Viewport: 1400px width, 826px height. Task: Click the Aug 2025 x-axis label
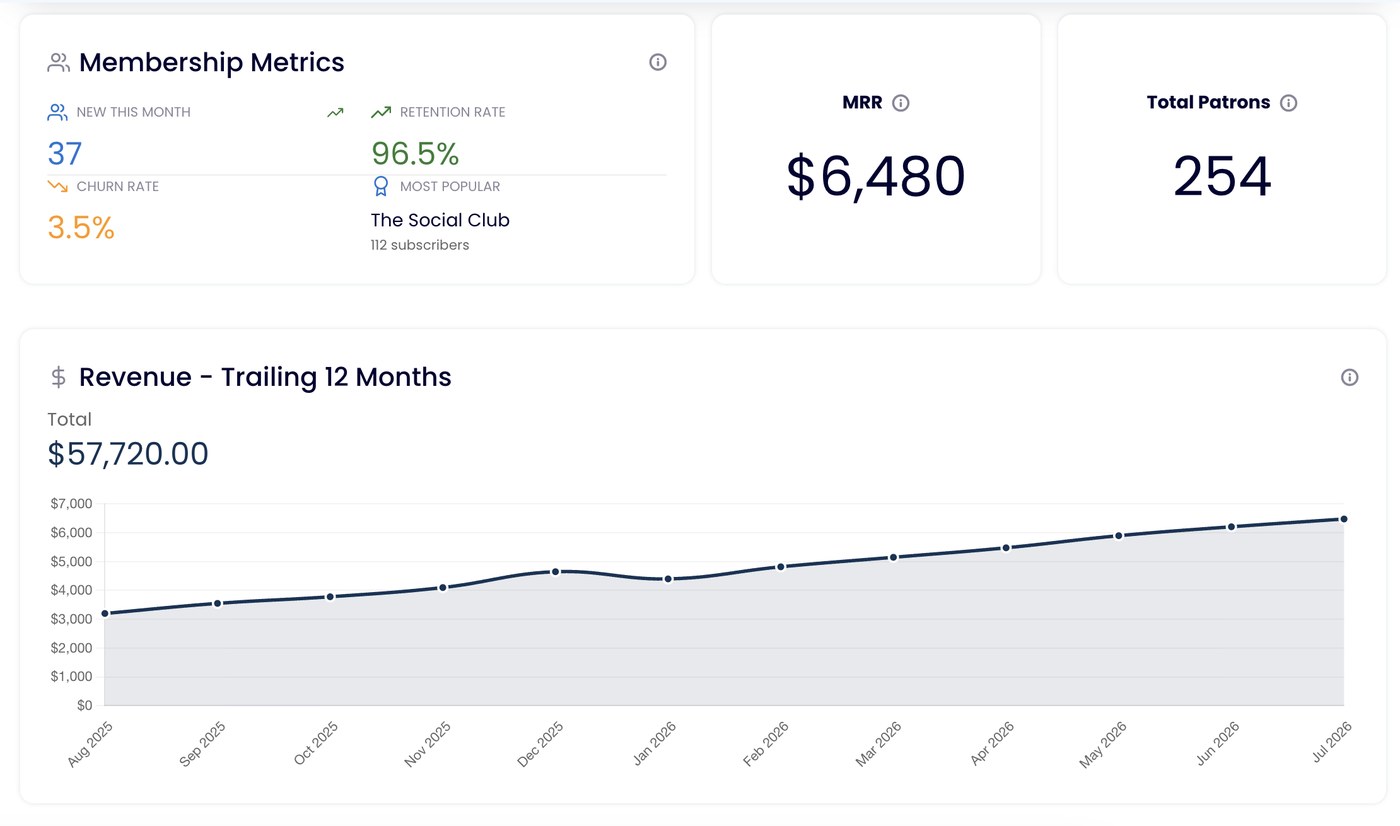[90, 744]
